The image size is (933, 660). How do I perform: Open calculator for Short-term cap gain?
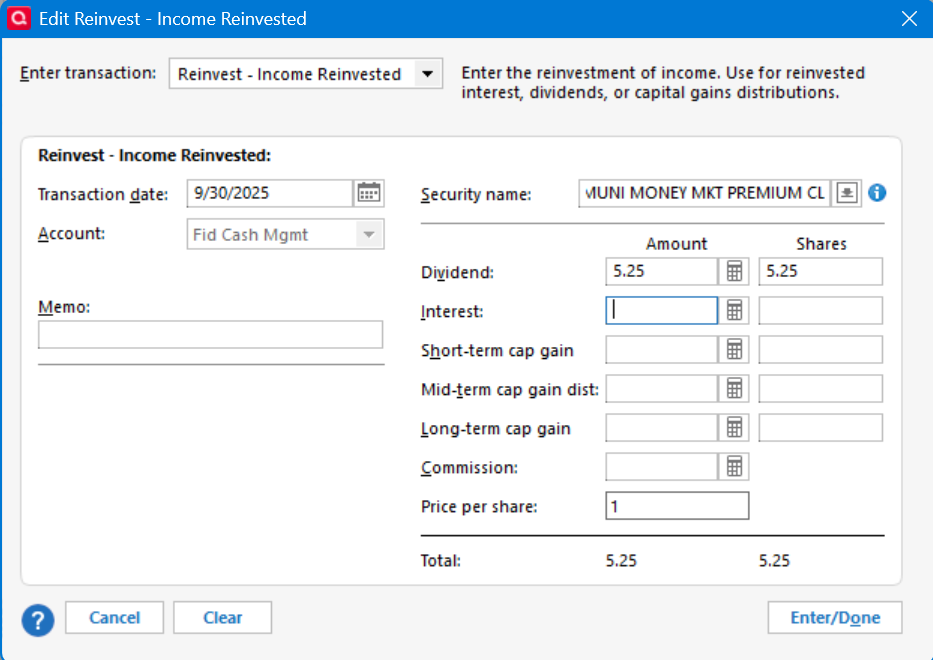pyautogui.click(x=734, y=350)
